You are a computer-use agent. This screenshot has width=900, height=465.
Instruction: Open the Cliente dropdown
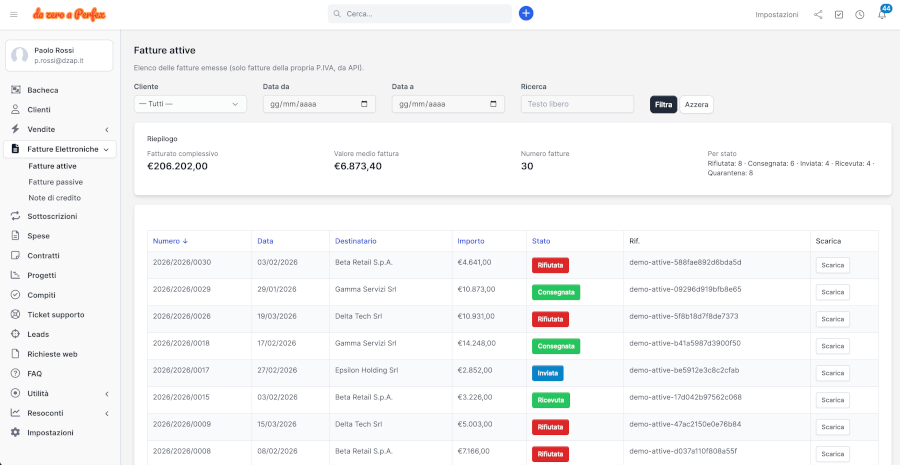pyautogui.click(x=190, y=104)
